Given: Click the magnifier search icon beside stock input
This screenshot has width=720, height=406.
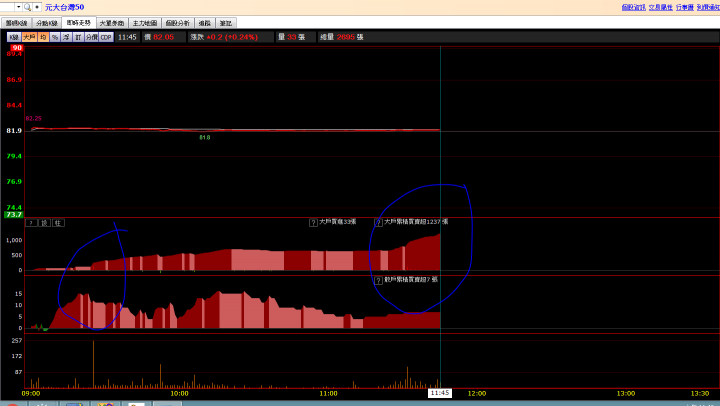Looking at the screenshot, I should click(x=28, y=7).
